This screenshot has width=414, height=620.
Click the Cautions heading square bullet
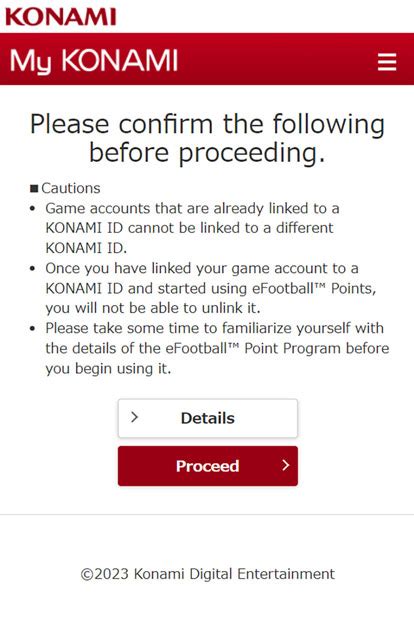[x=34, y=188]
